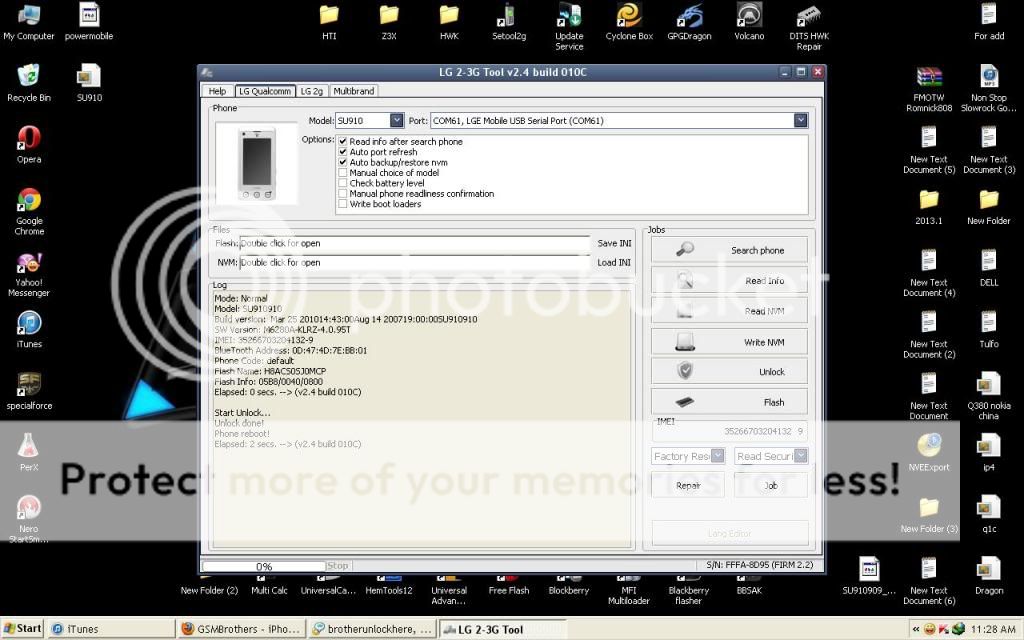Open the Read Security dropdown
Screen dimensions: 1024x640
(x=801, y=456)
